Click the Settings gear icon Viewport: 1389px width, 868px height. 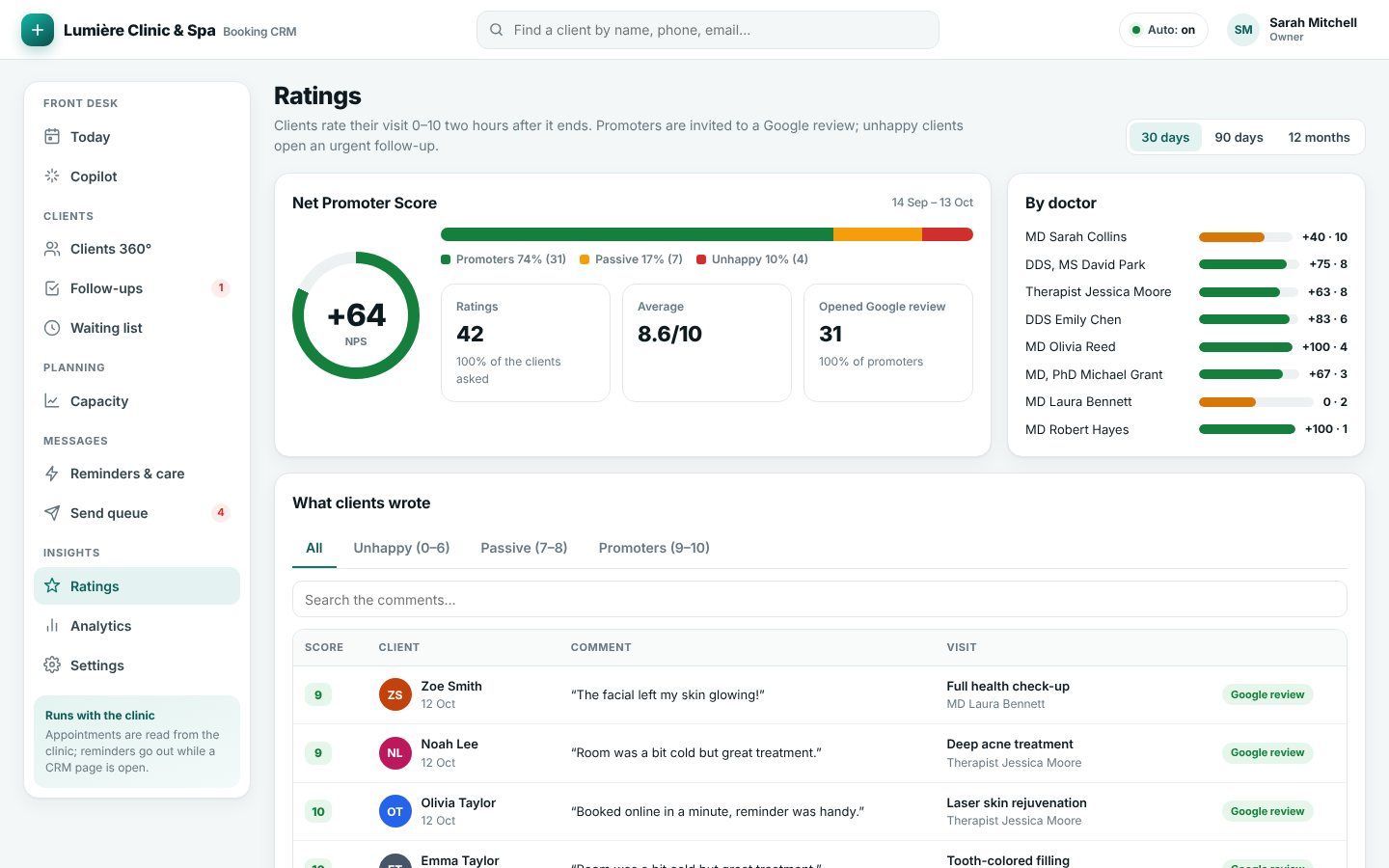point(52,665)
